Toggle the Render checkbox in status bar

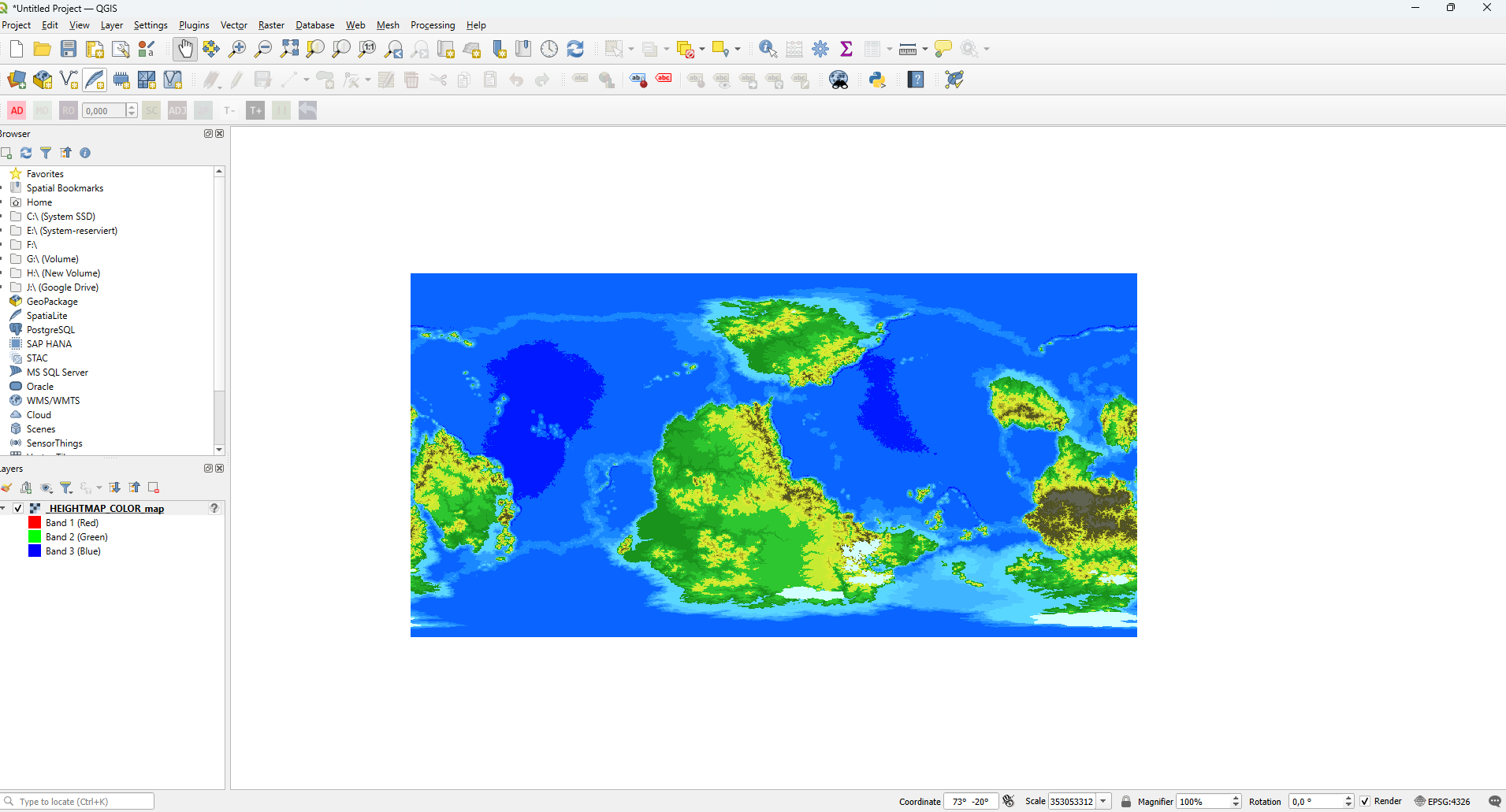click(1365, 802)
